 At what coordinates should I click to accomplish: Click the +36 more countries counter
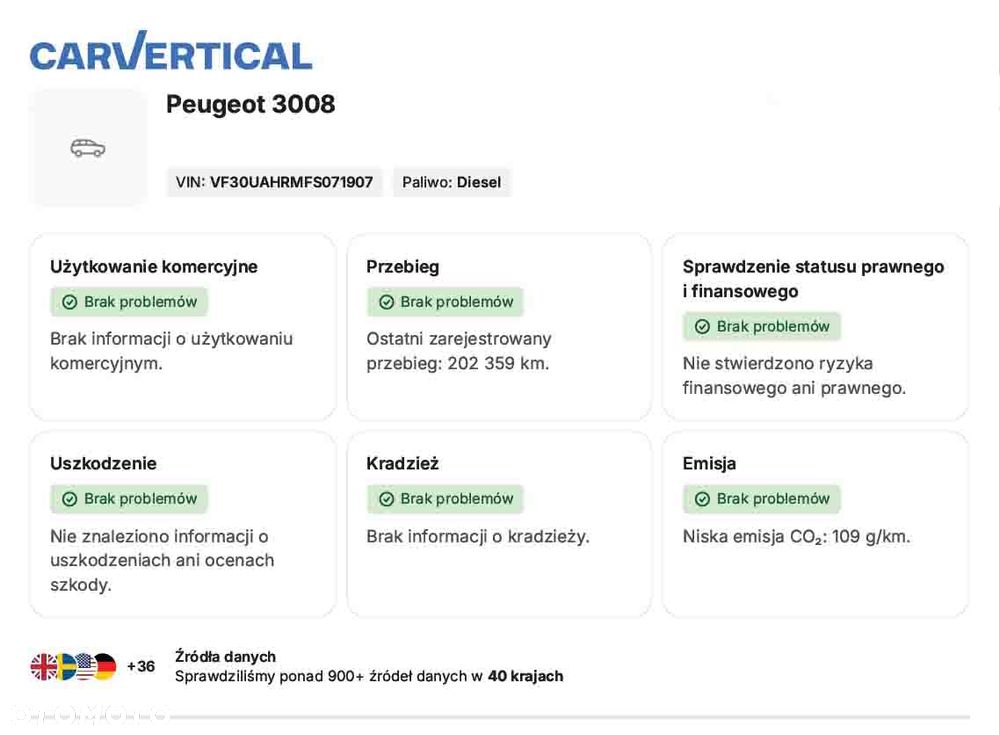(x=141, y=667)
